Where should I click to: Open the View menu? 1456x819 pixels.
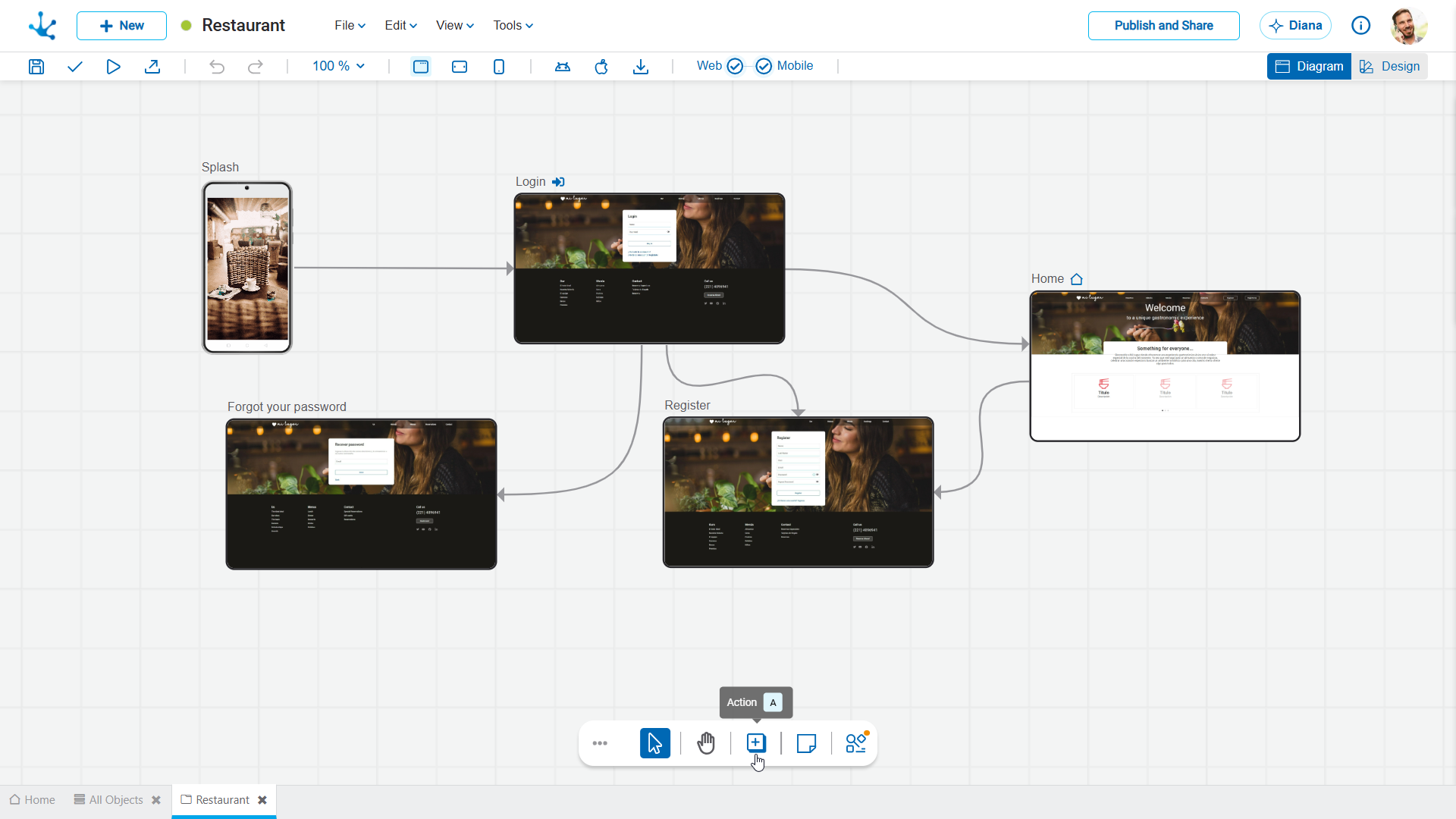click(x=454, y=26)
